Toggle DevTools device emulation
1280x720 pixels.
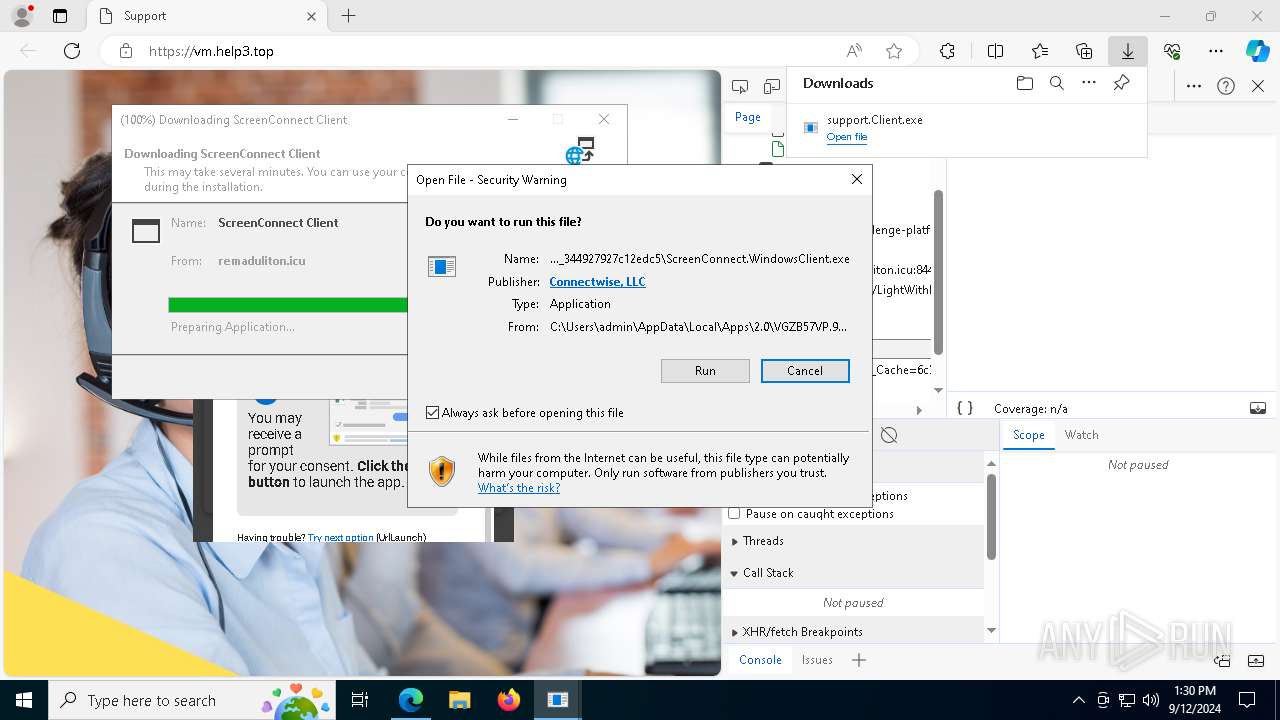[771, 87]
